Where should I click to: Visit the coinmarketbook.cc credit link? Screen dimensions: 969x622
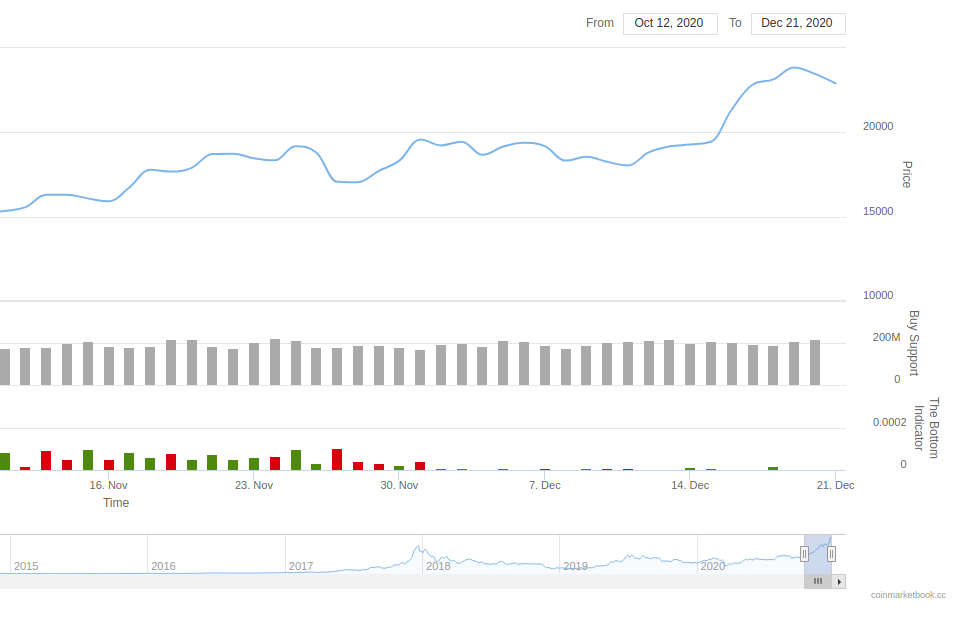coord(908,595)
